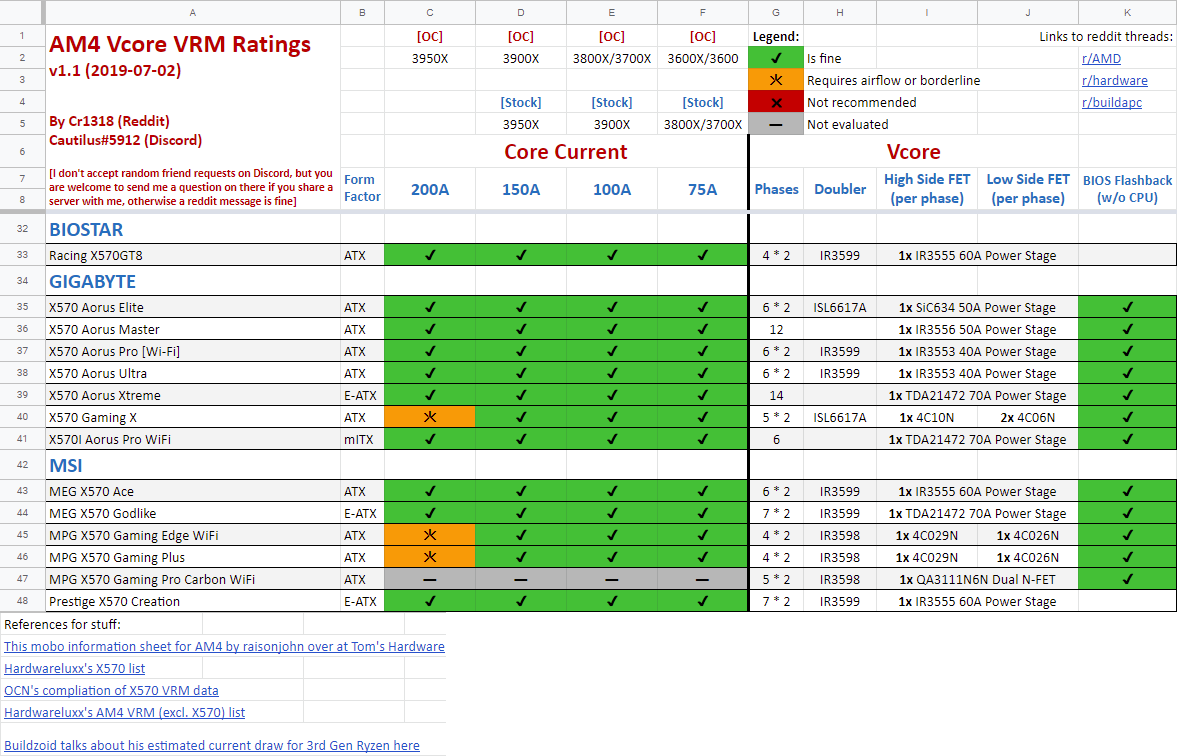Image resolution: width=1177 pixels, height=756 pixels.
Task: Click 200A checkmark for Racing X570GT8
Action: 429,255
